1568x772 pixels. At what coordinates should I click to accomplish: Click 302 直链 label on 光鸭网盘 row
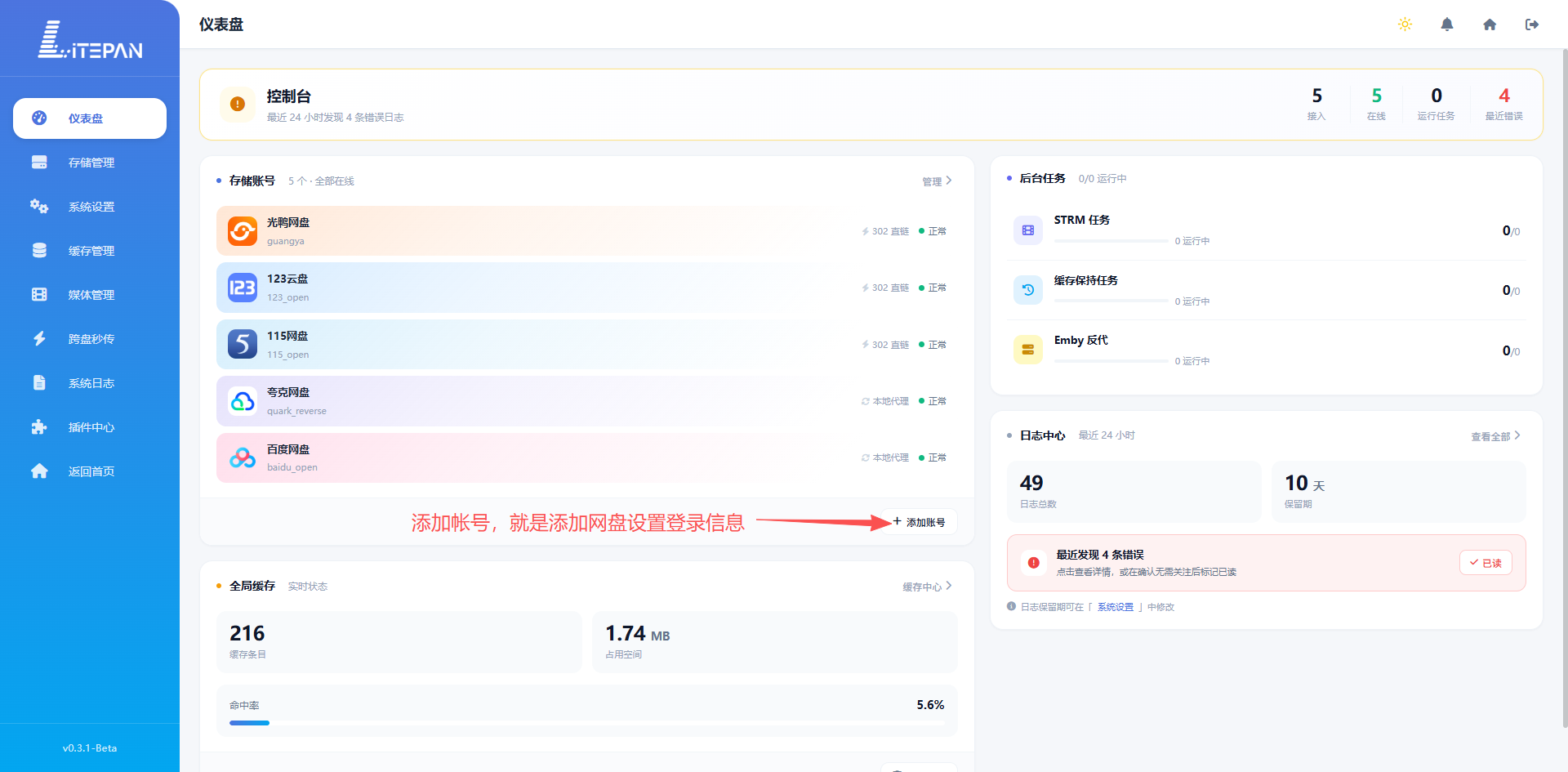(885, 231)
